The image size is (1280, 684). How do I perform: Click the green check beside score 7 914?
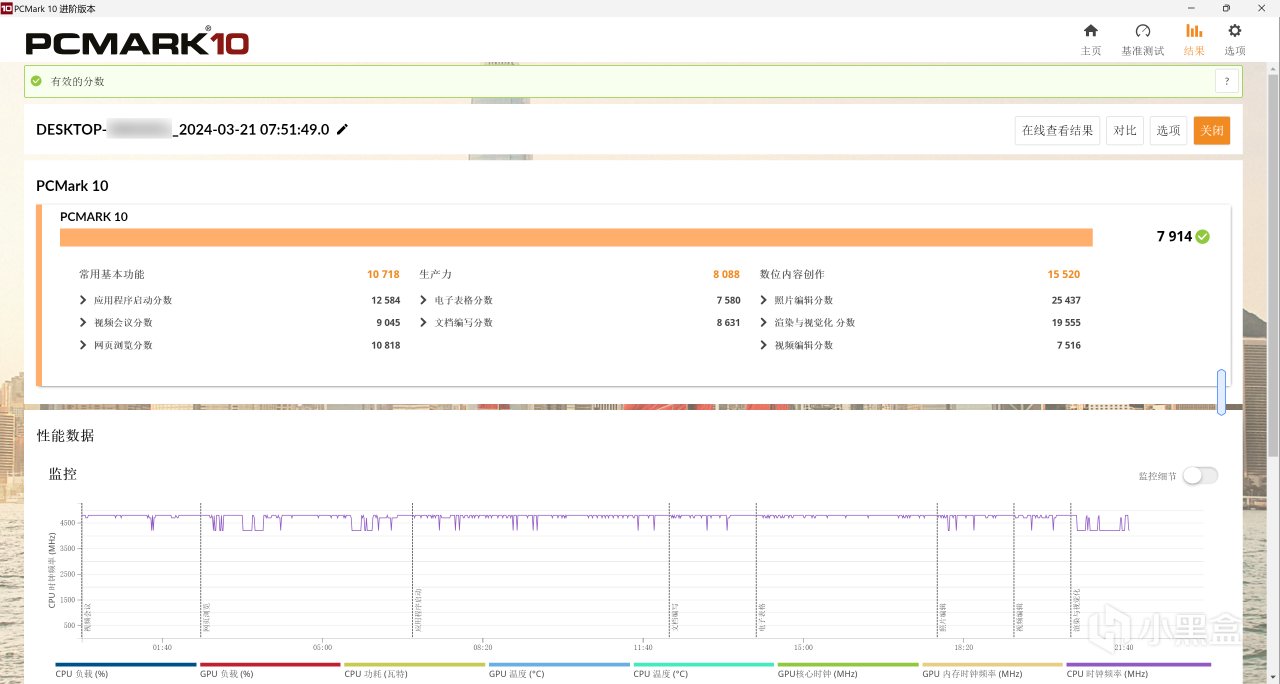[1202, 237]
